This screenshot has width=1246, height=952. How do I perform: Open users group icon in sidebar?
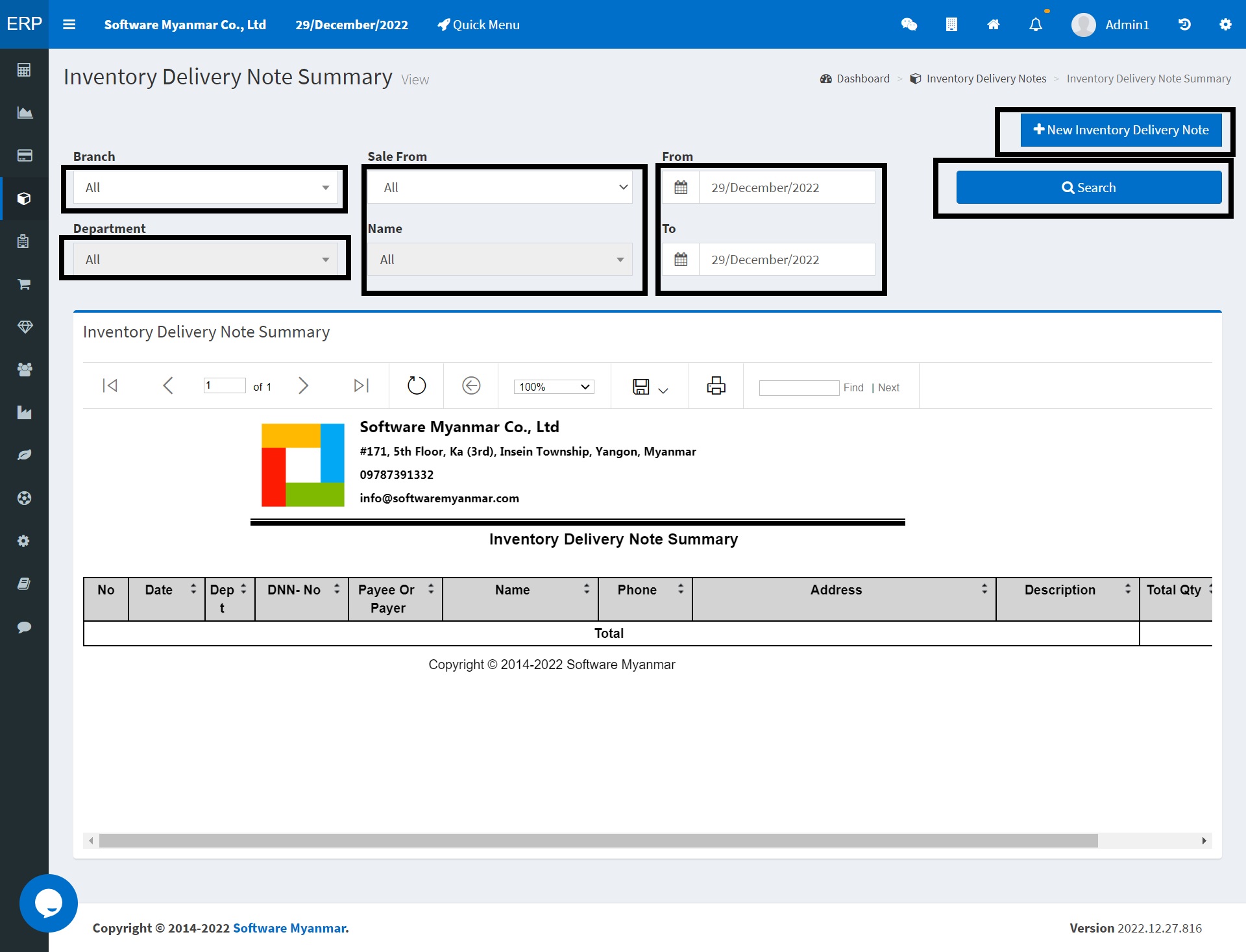click(x=24, y=370)
